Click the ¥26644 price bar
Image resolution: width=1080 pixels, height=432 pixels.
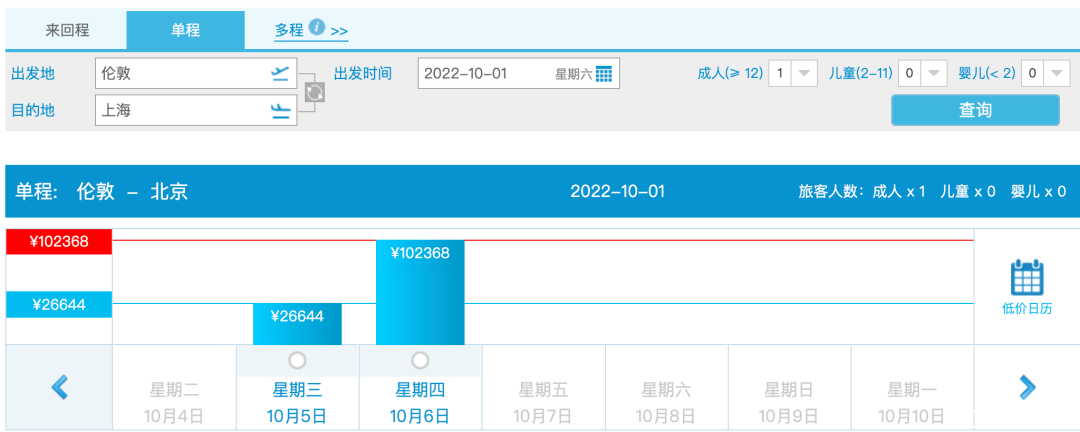tap(297, 324)
